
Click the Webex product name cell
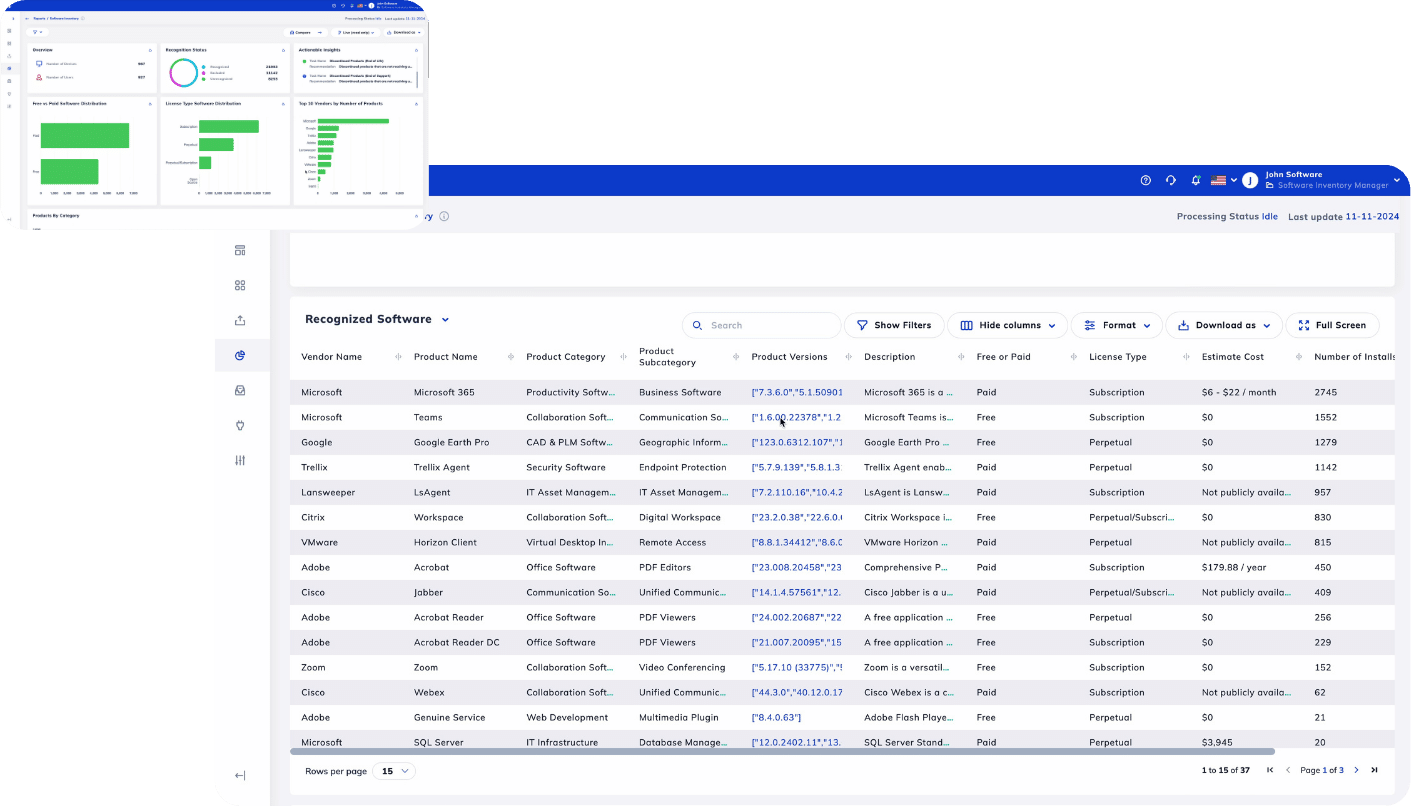click(x=429, y=692)
